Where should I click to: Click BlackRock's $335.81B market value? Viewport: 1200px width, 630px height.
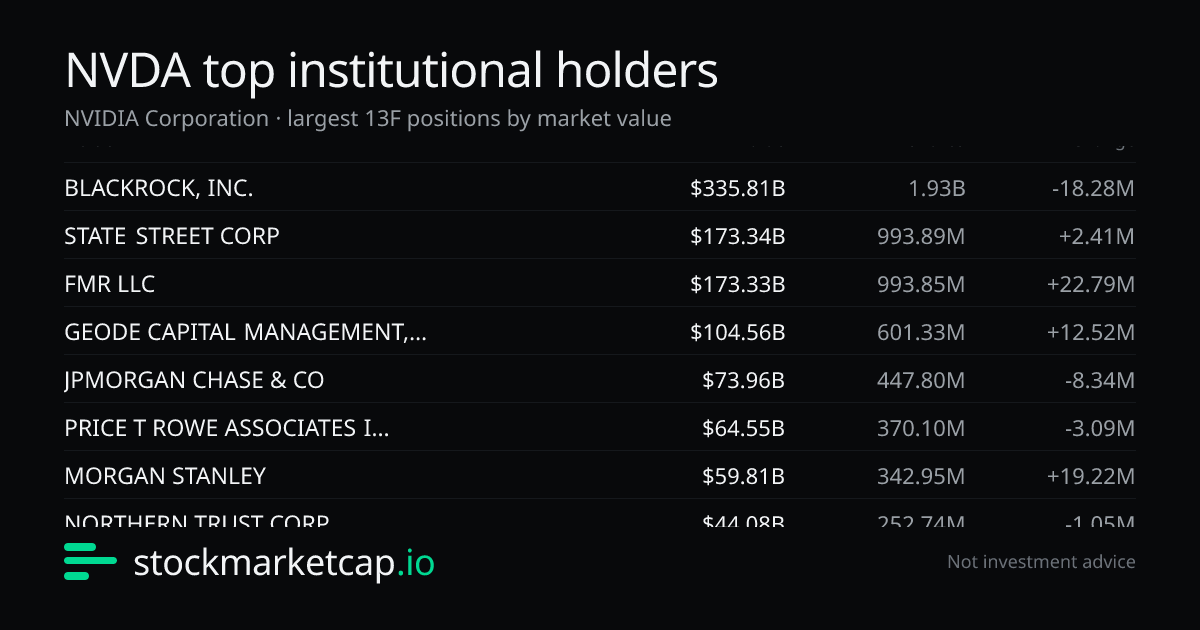[737, 188]
